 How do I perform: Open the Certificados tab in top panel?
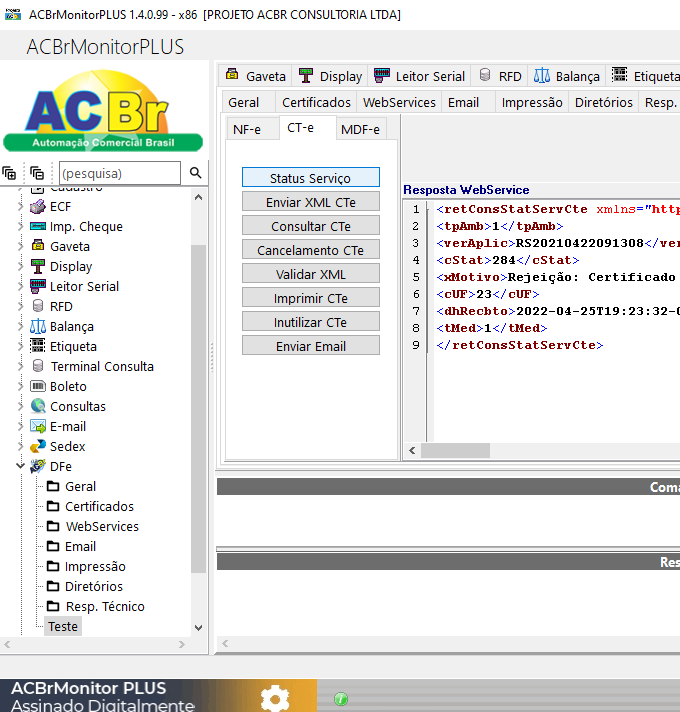tap(316, 103)
